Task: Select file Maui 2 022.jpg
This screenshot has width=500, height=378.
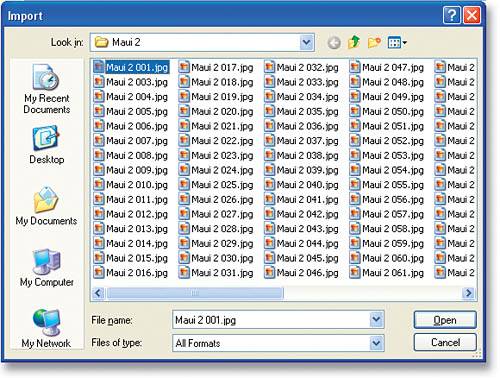Action: tap(216, 141)
